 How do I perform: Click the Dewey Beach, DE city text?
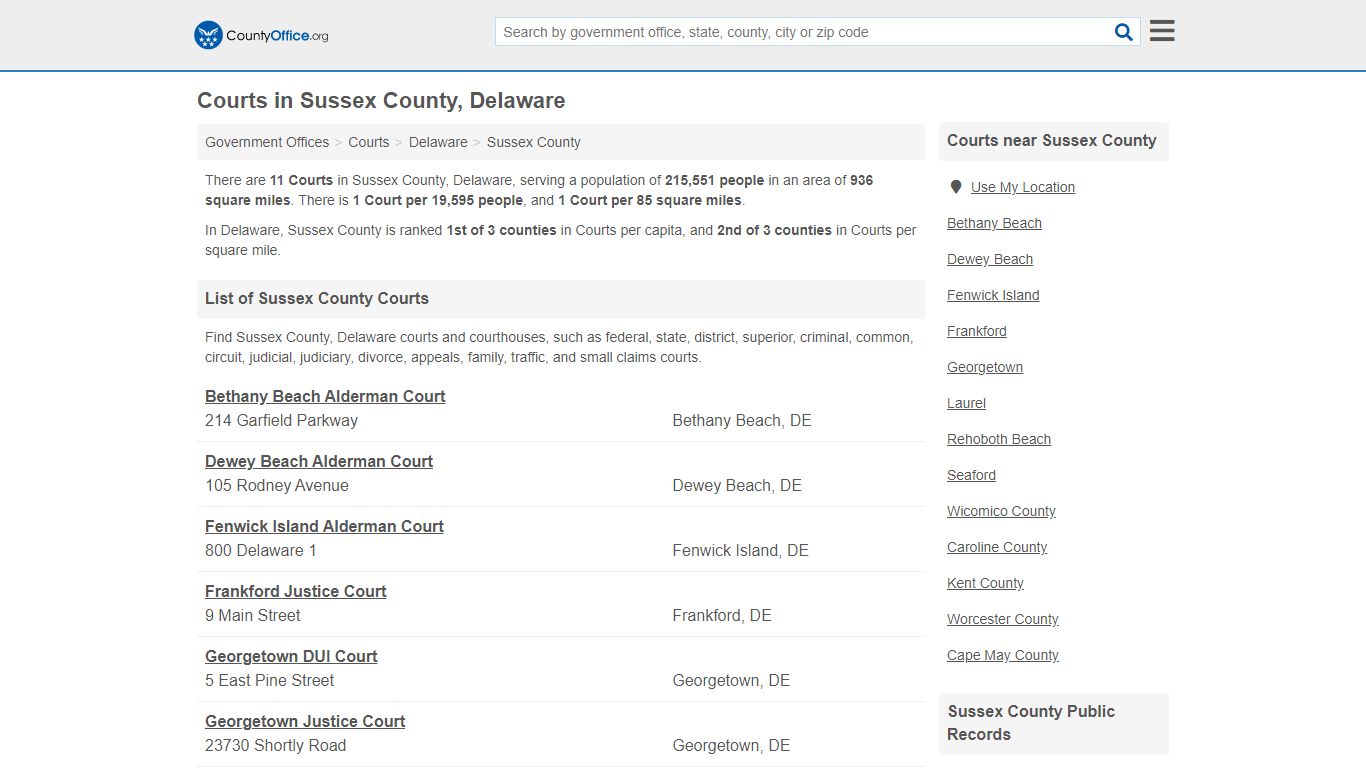[x=737, y=486]
